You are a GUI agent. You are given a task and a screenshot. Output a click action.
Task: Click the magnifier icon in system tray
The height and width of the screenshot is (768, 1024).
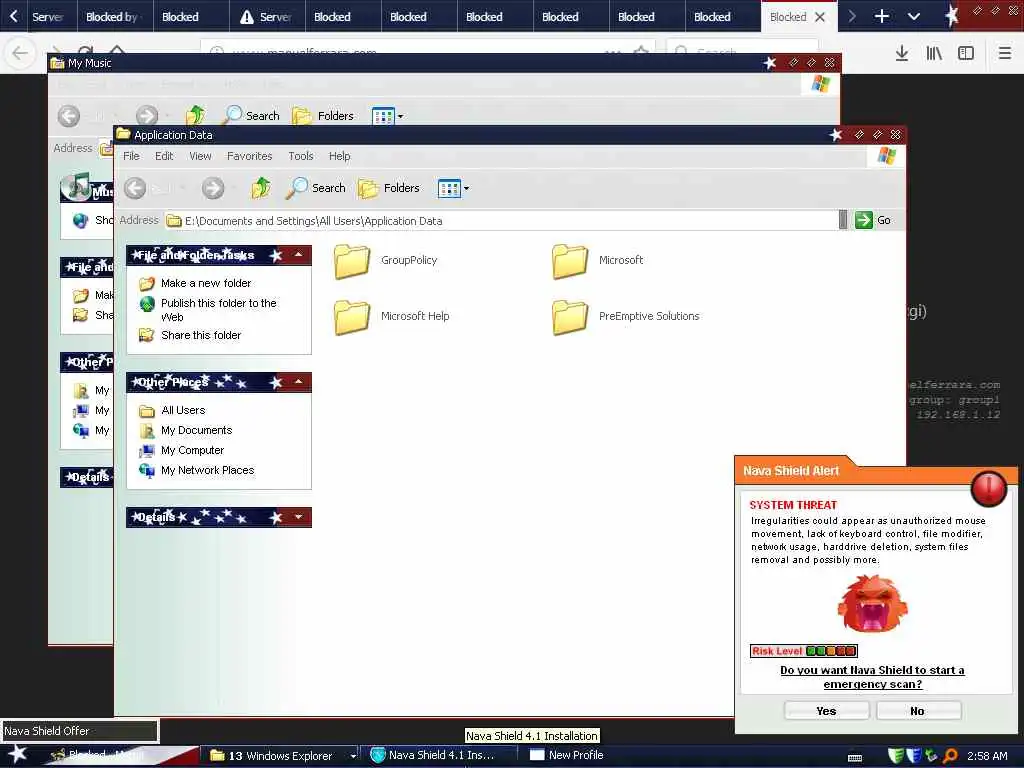pyautogui.click(x=950, y=756)
